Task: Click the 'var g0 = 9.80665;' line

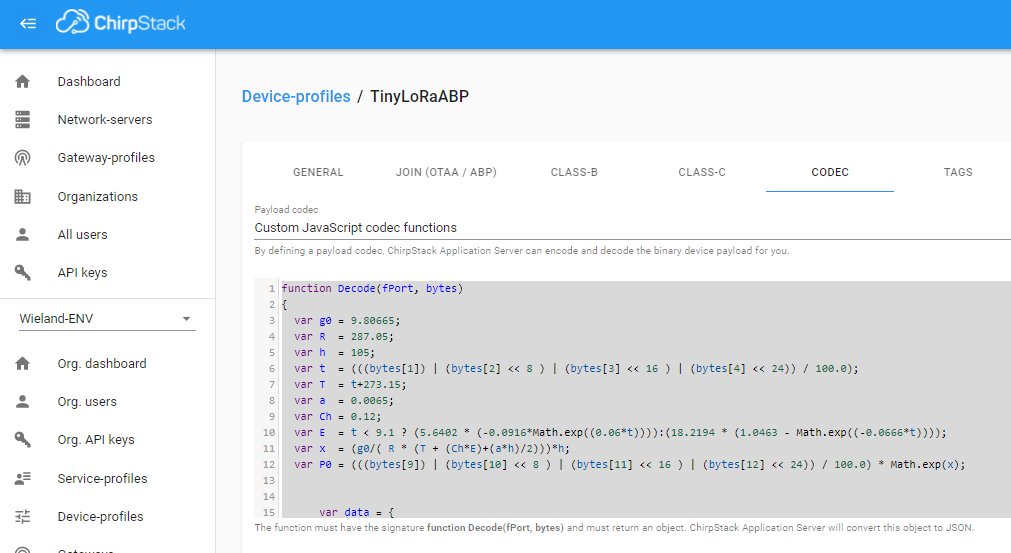Action: coord(347,320)
